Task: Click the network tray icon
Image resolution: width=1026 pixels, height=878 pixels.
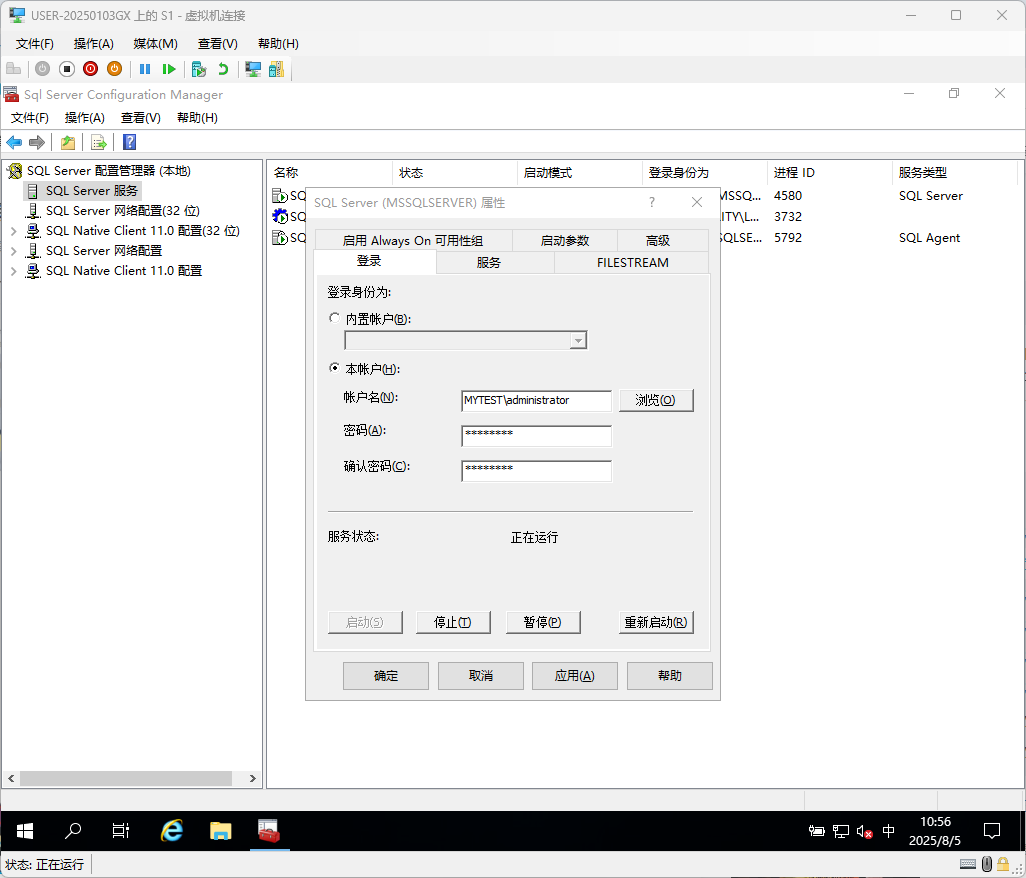Action: click(841, 832)
